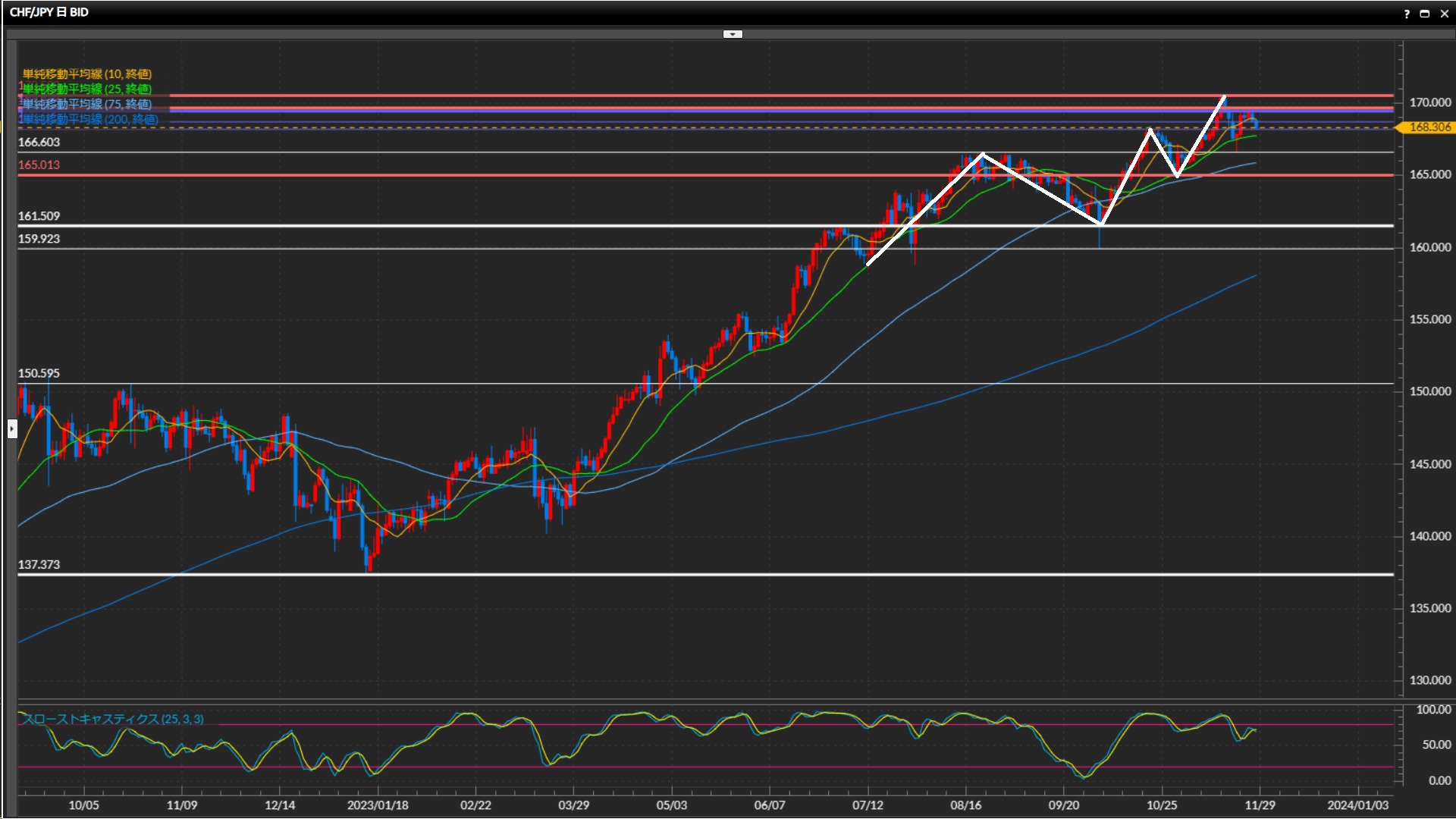Open the スローストキャスティクス (25, 3, 3) indicator label
This screenshot has width=1456, height=819.
click(x=114, y=719)
